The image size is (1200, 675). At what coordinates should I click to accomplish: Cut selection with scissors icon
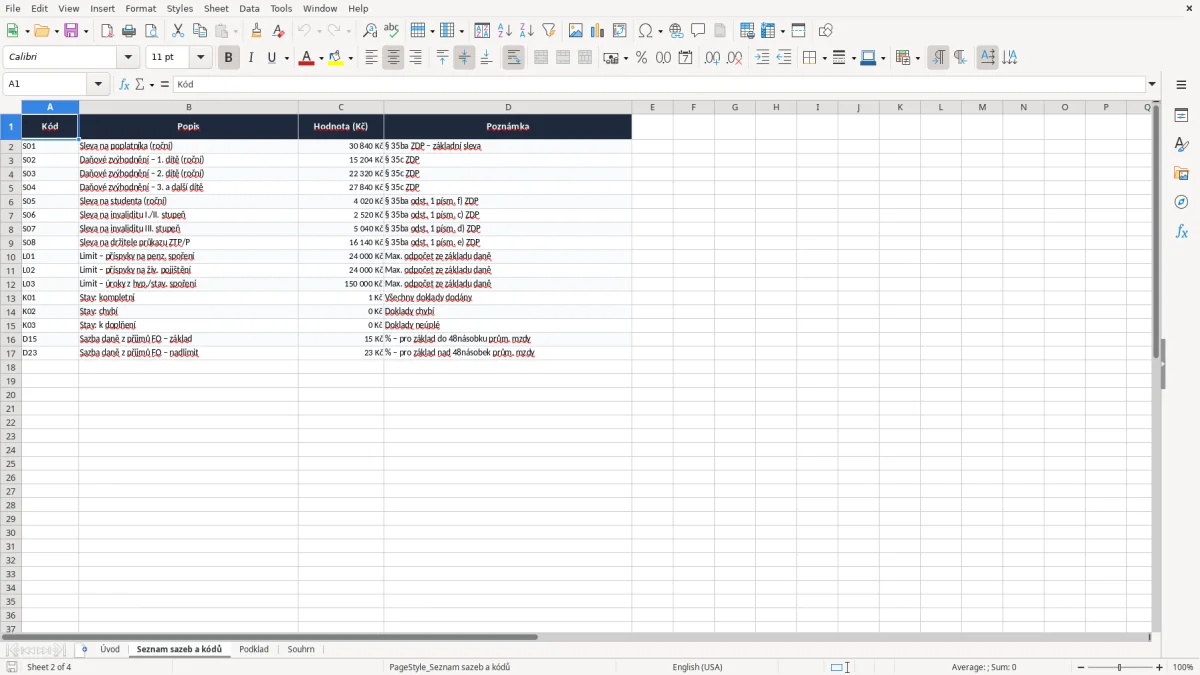(178, 31)
